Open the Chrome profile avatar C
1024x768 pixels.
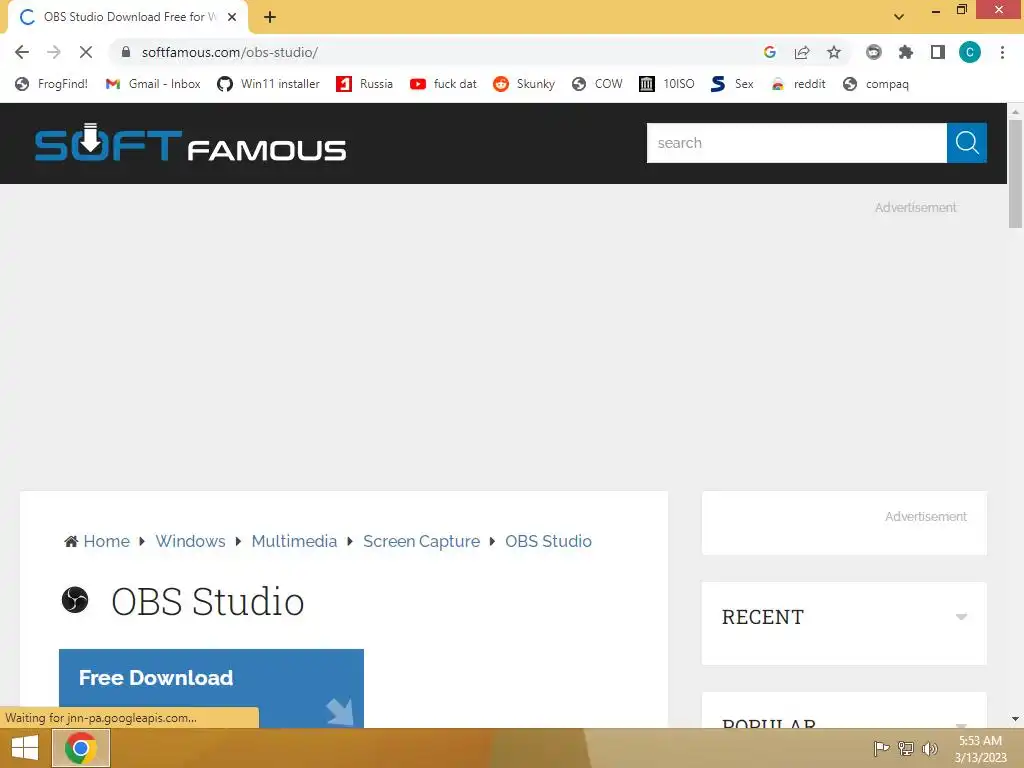coord(970,52)
